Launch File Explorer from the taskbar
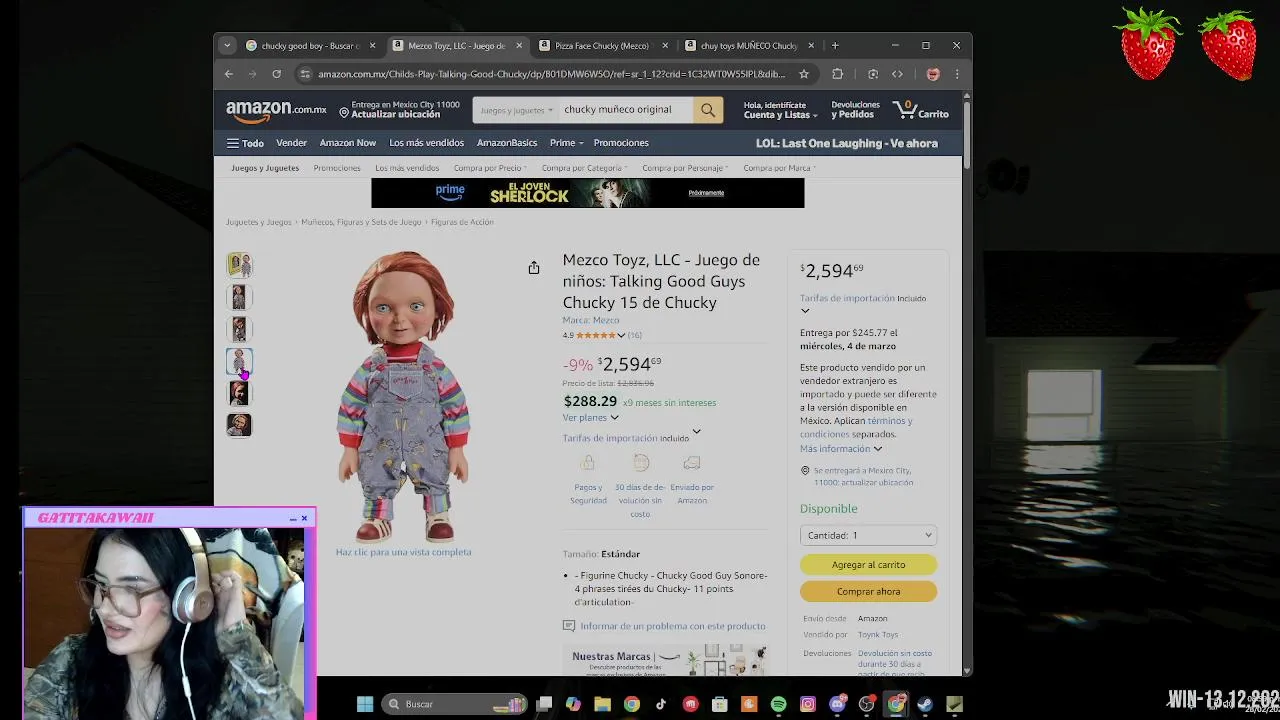The height and width of the screenshot is (720, 1280). pos(602,704)
